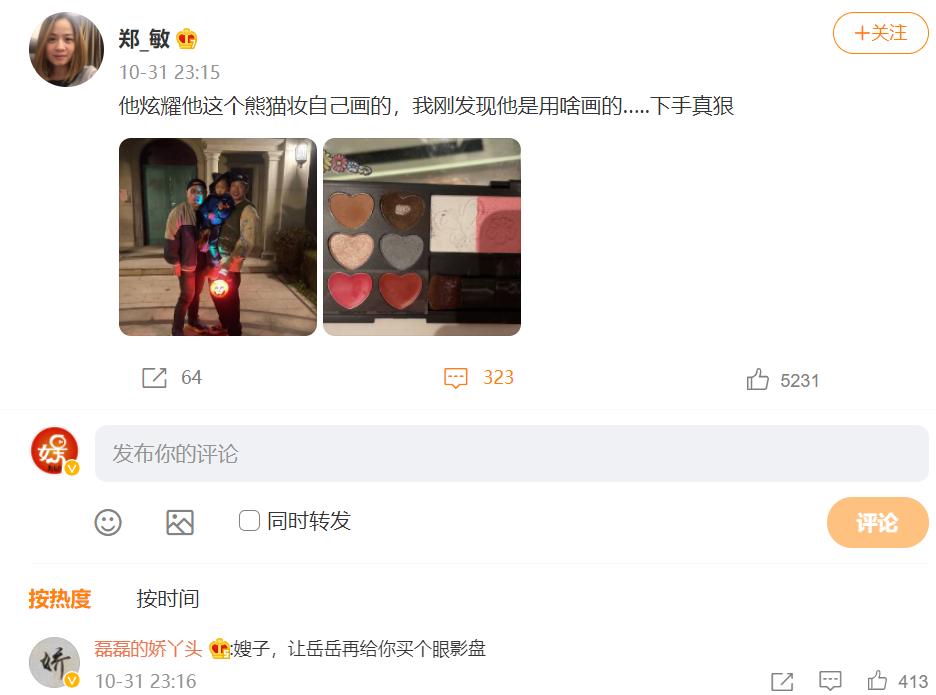Submit with the orange 评论 button

pyautogui.click(x=878, y=522)
